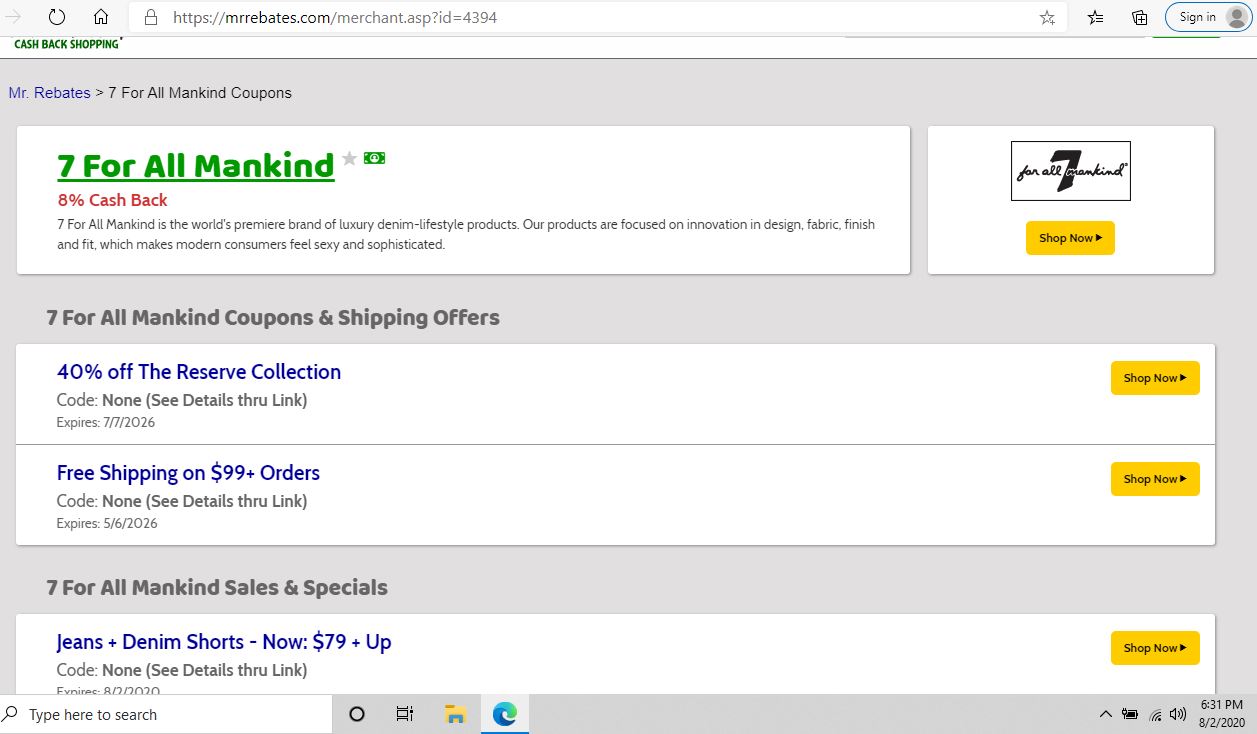The width and height of the screenshot is (1257, 734).
Task: Click Shop Now for Free Shipping offer
Action: click(x=1155, y=479)
